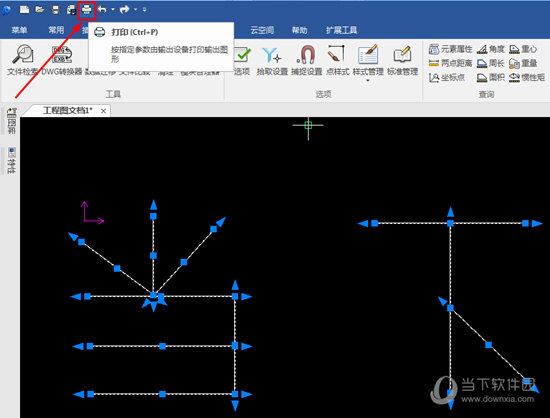Query 重量 weight
The image size is (550, 418).
[x=523, y=63]
